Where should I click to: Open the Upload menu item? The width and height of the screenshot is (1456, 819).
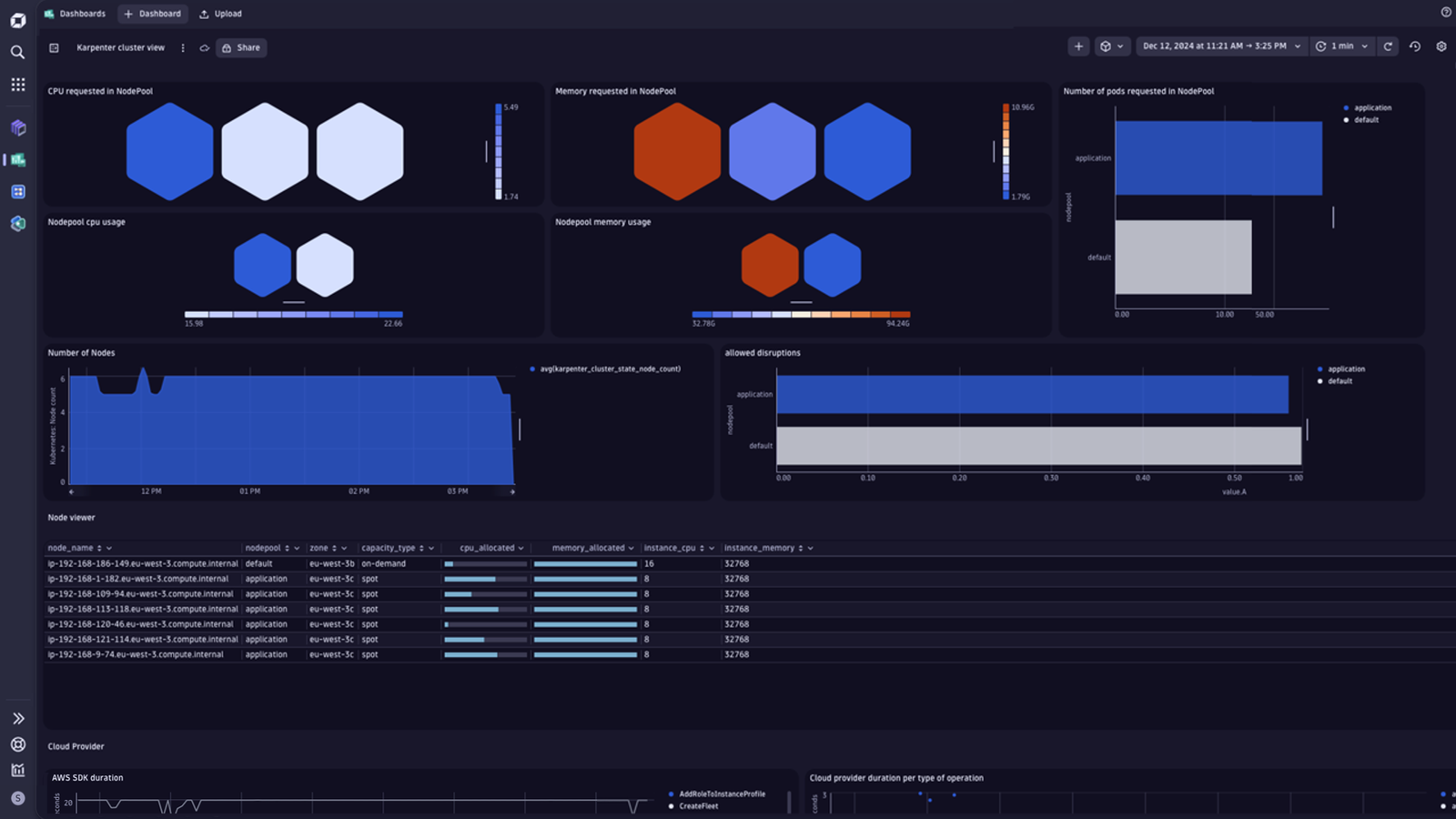point(220,14)
